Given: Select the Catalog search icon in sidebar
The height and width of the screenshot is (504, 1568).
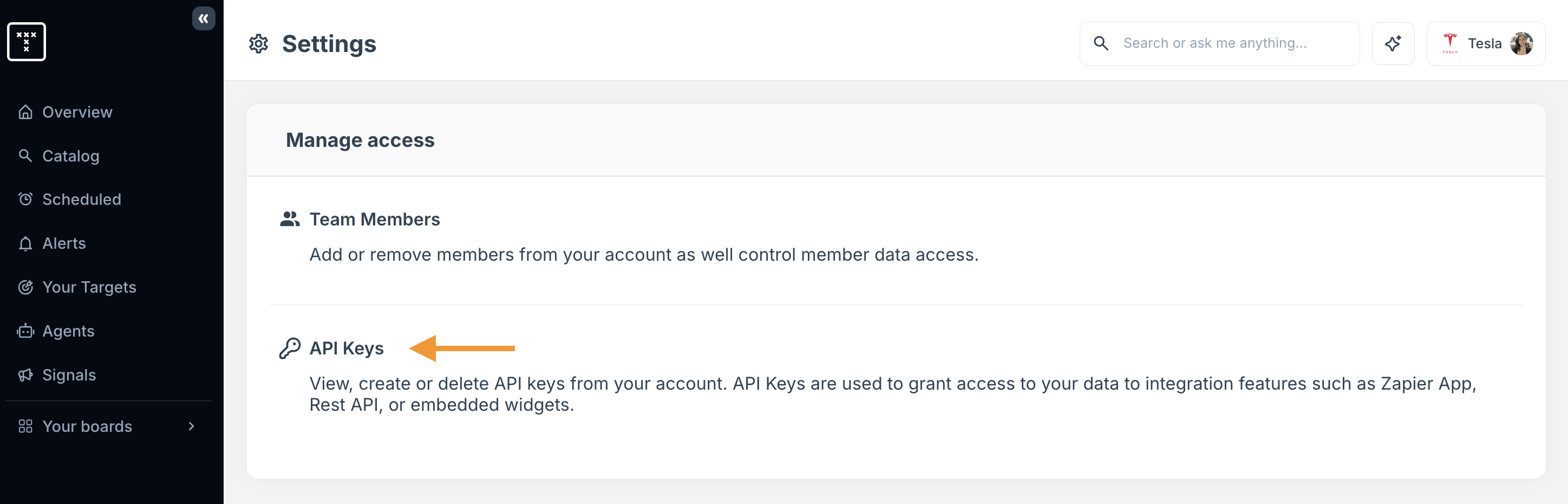Looking at the screenshot, I should (x=25, y=156).
